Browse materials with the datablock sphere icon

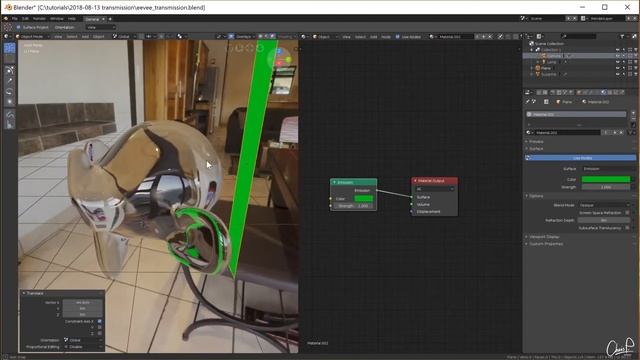(529, 133)
